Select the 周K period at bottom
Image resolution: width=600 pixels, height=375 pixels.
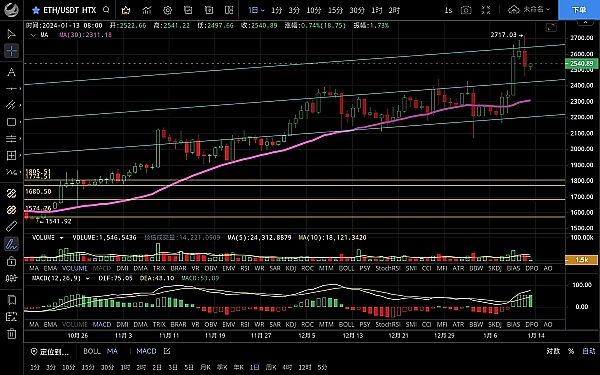(271, 367)
